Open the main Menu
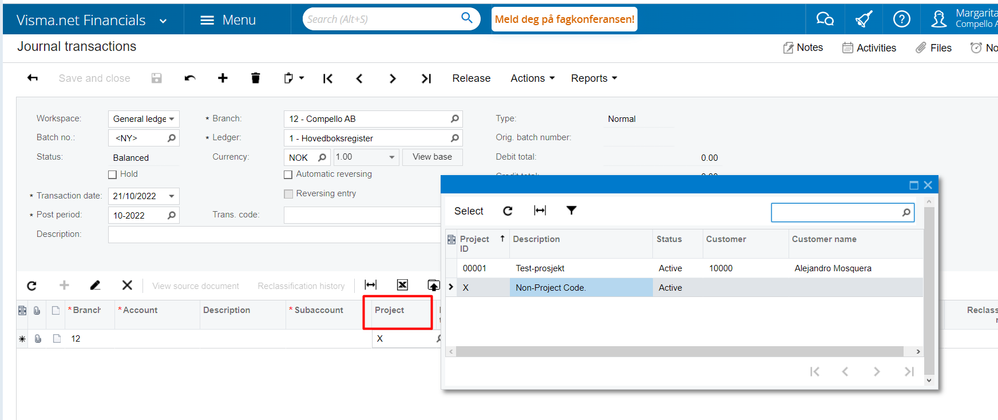Screen dimensions: 998x420 [228, 20]
